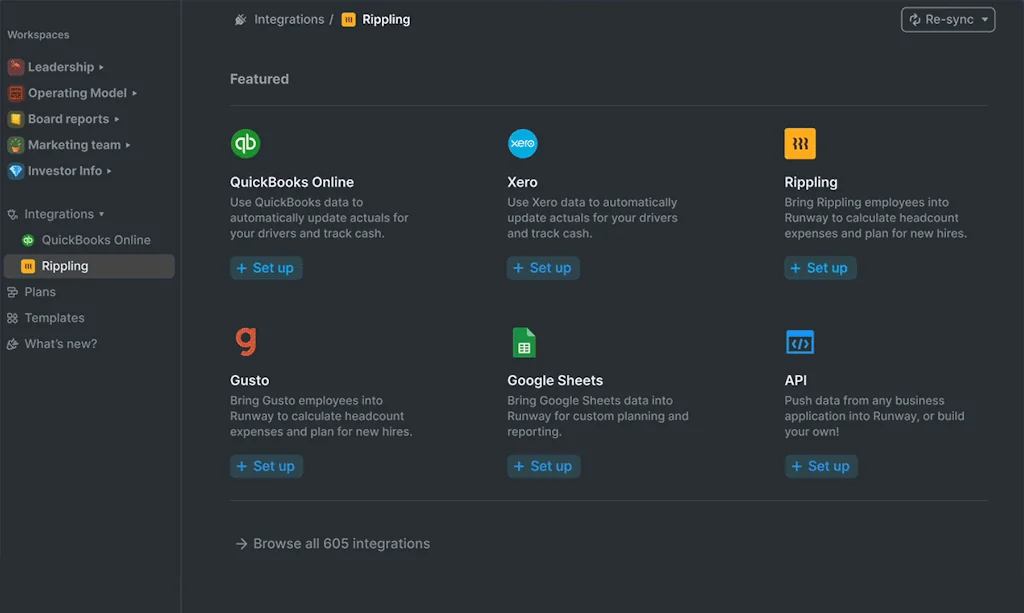Click the API code icon
The width and height of the screenshot is (1024, 613).
pyautogui.click(x=800, y=342)
